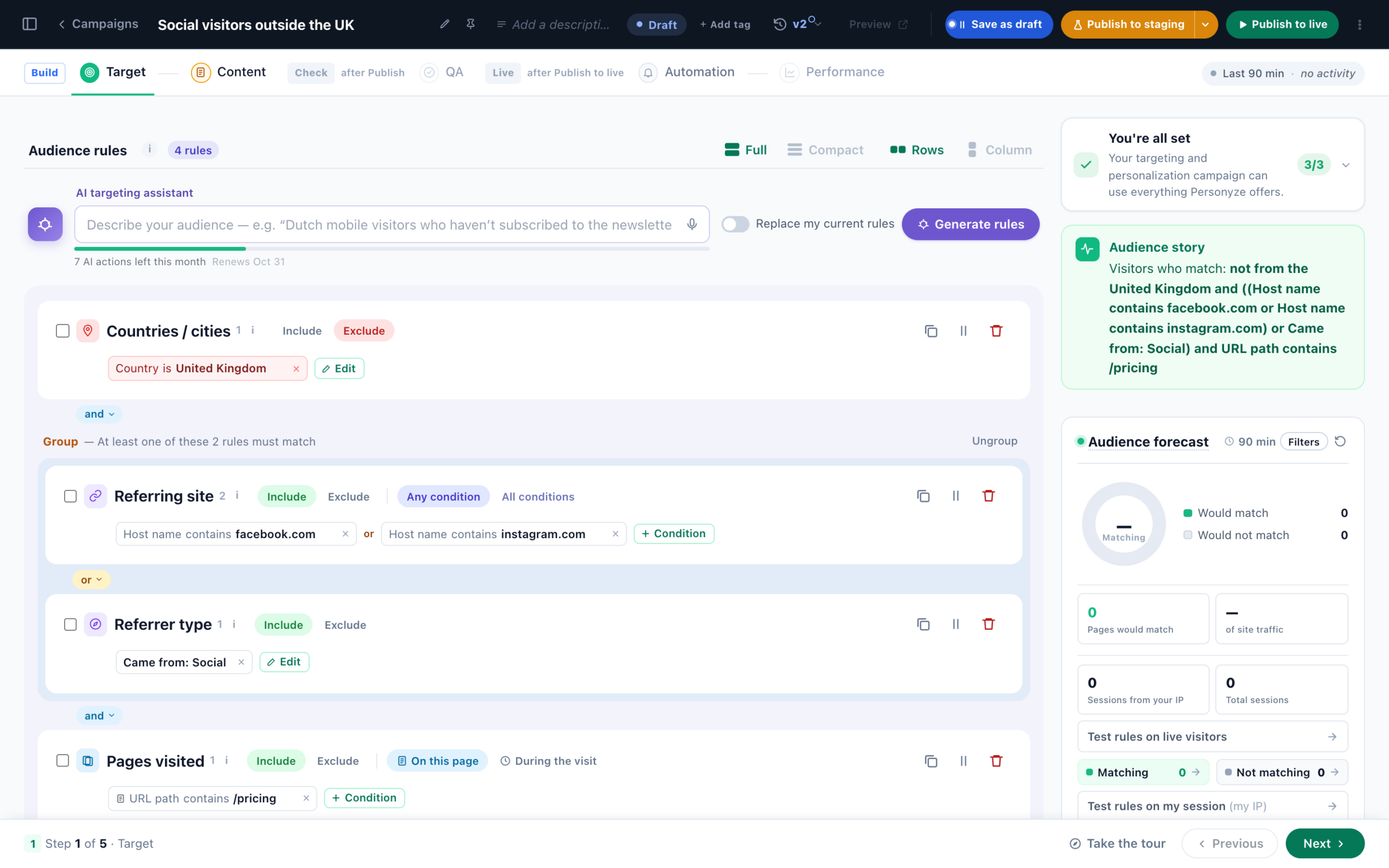Refresh the Audience forecast

(x=1340, y=442)
